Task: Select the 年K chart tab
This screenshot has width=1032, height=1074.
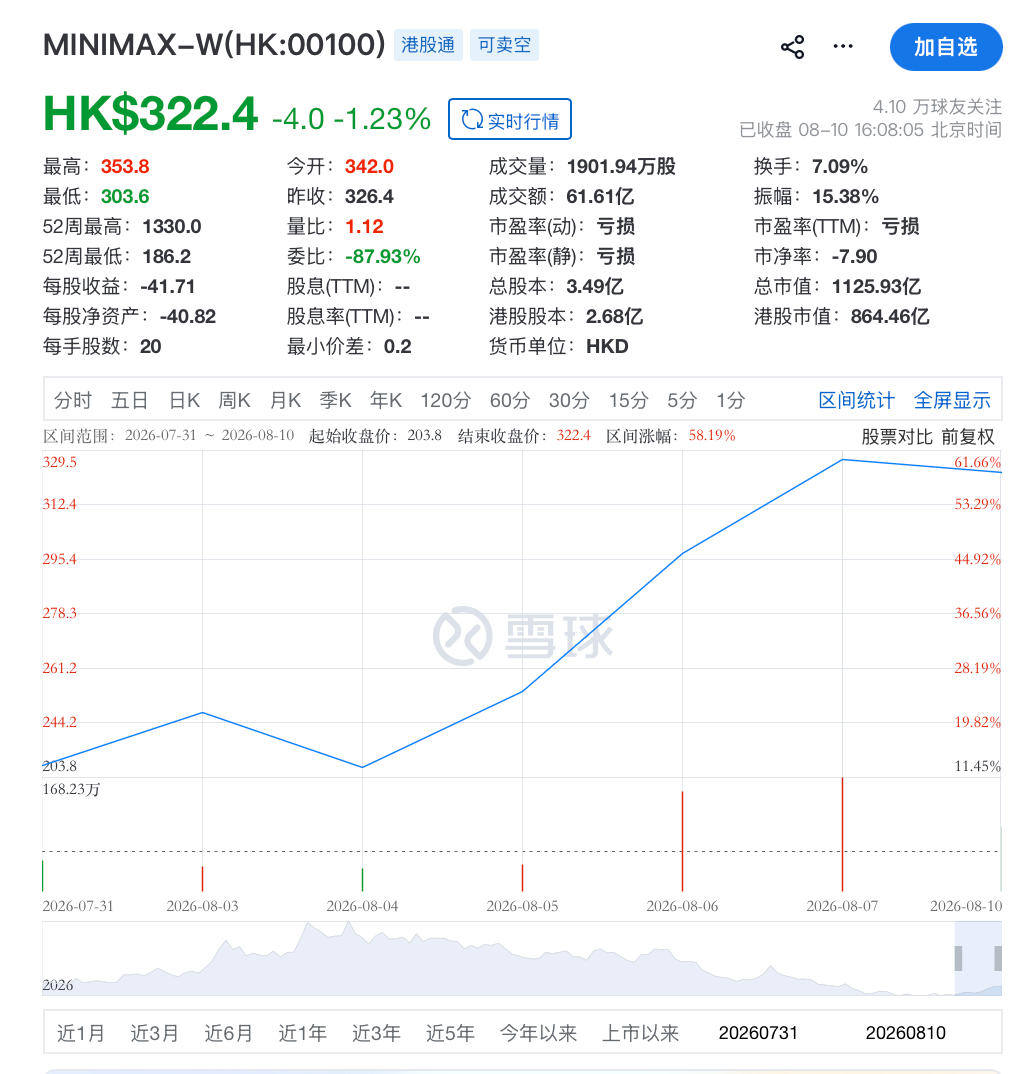Action: click(386, 400)
